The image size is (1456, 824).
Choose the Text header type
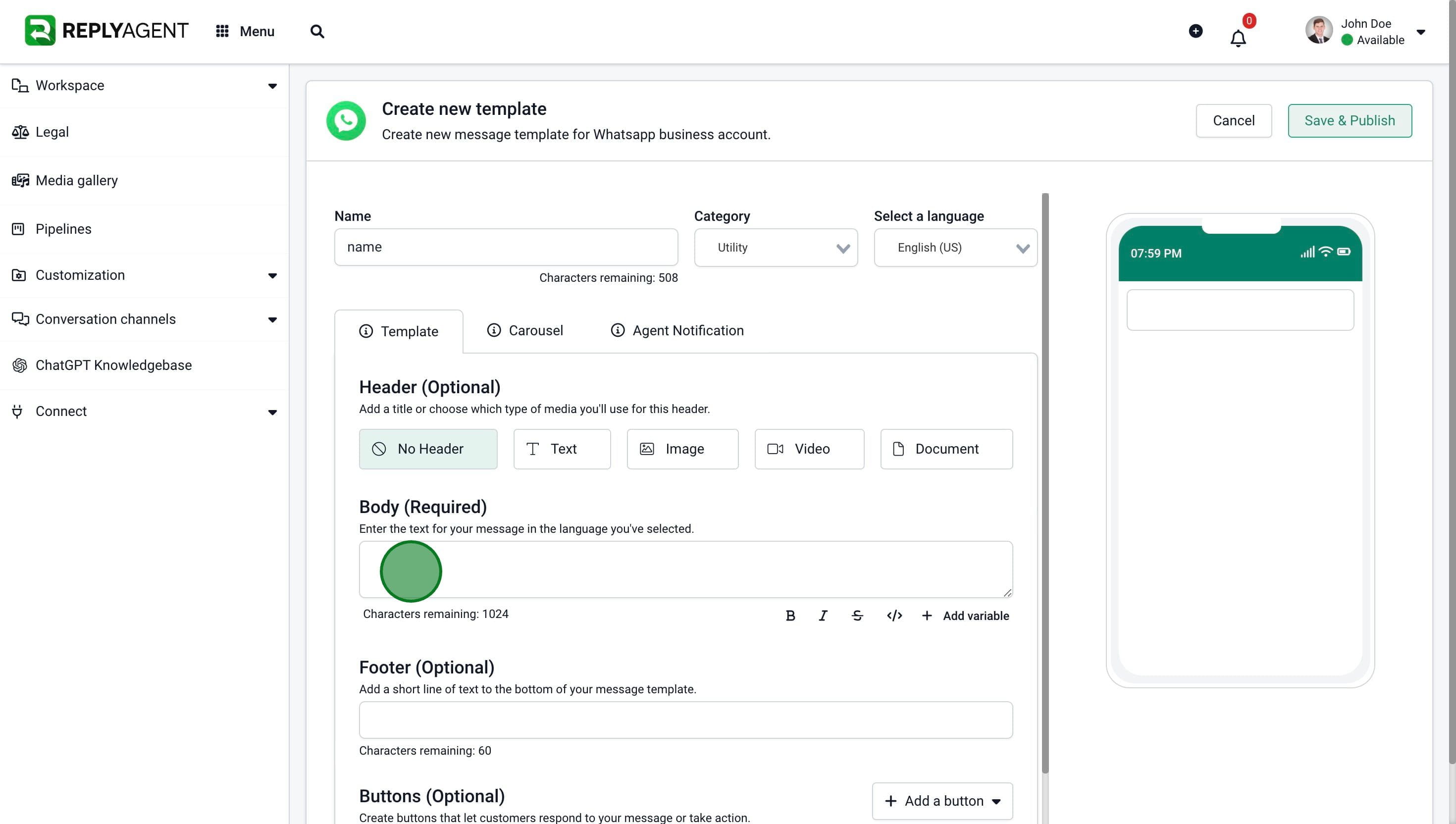[x=562, y=449]
